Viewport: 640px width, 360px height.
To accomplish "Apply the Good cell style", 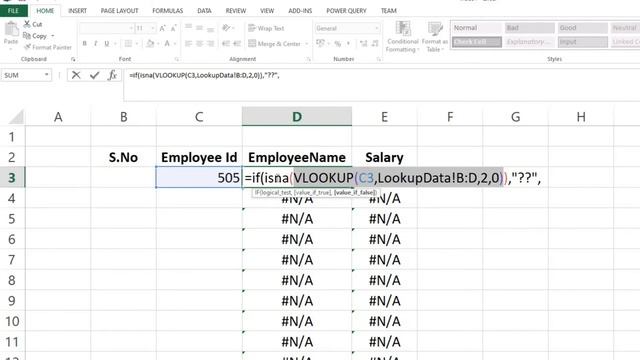I will (x=582, y=28).
